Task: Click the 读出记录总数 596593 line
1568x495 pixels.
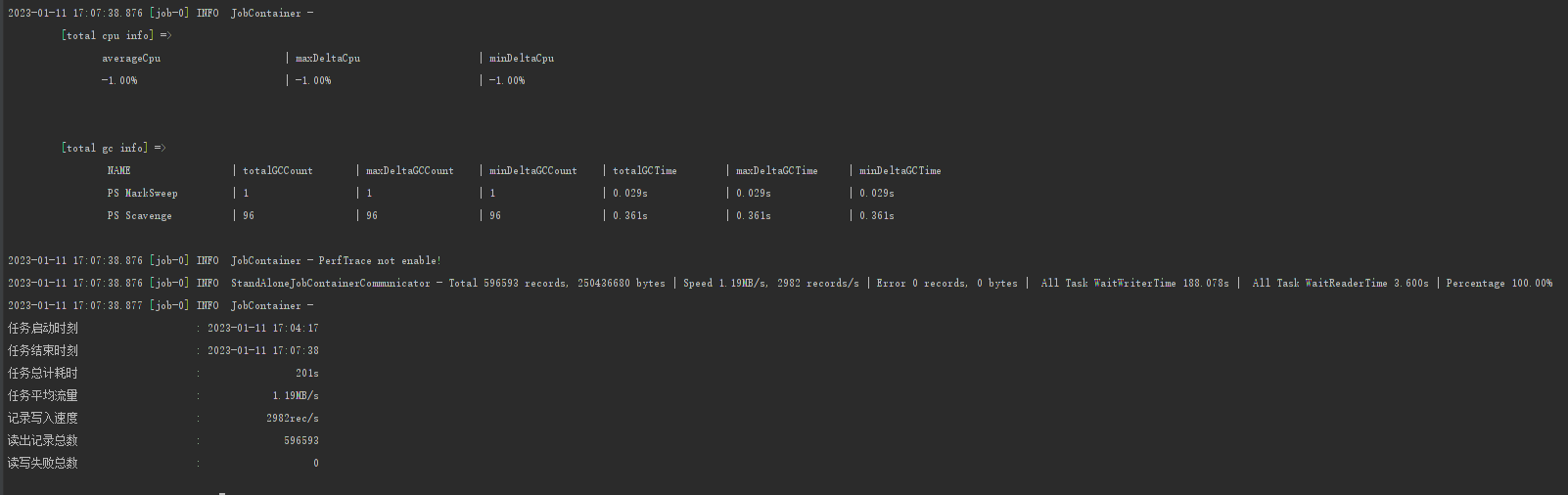Action: (x=163, y=441)
